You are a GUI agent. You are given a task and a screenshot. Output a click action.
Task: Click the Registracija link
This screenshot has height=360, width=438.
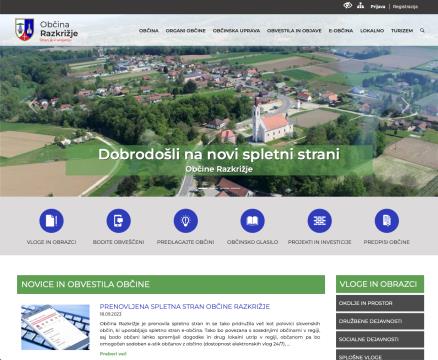[405, 6]
